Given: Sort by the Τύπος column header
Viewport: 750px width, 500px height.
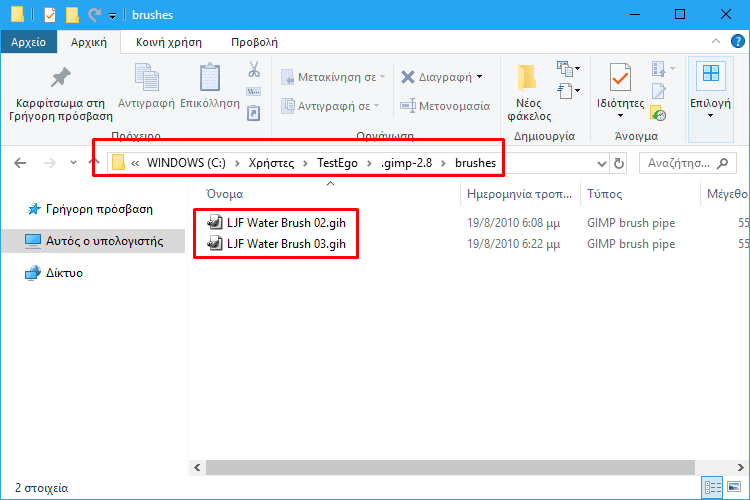Looking at the screenshot, I should [605, 194].
